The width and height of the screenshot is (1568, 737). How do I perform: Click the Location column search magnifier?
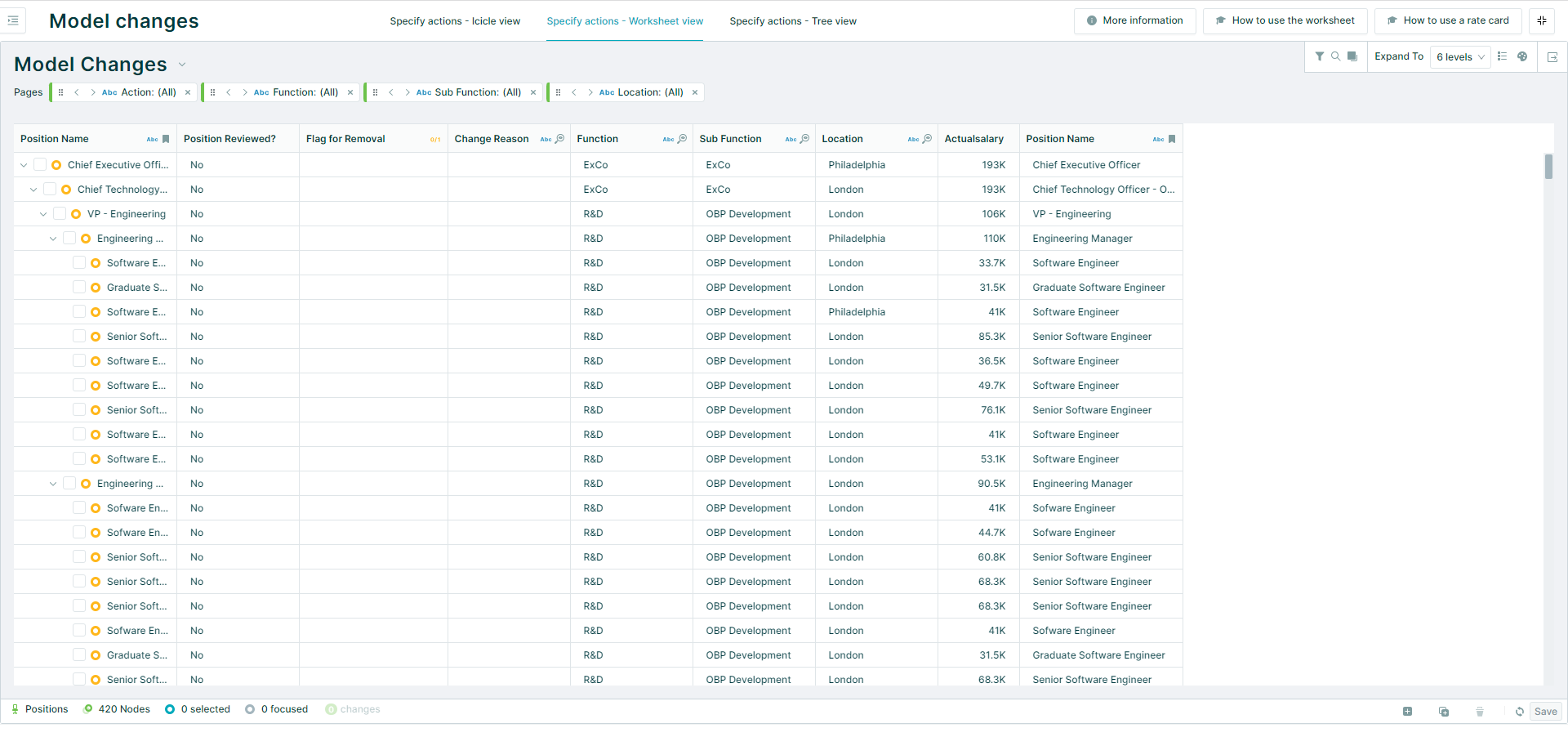[x=927, y=139]
